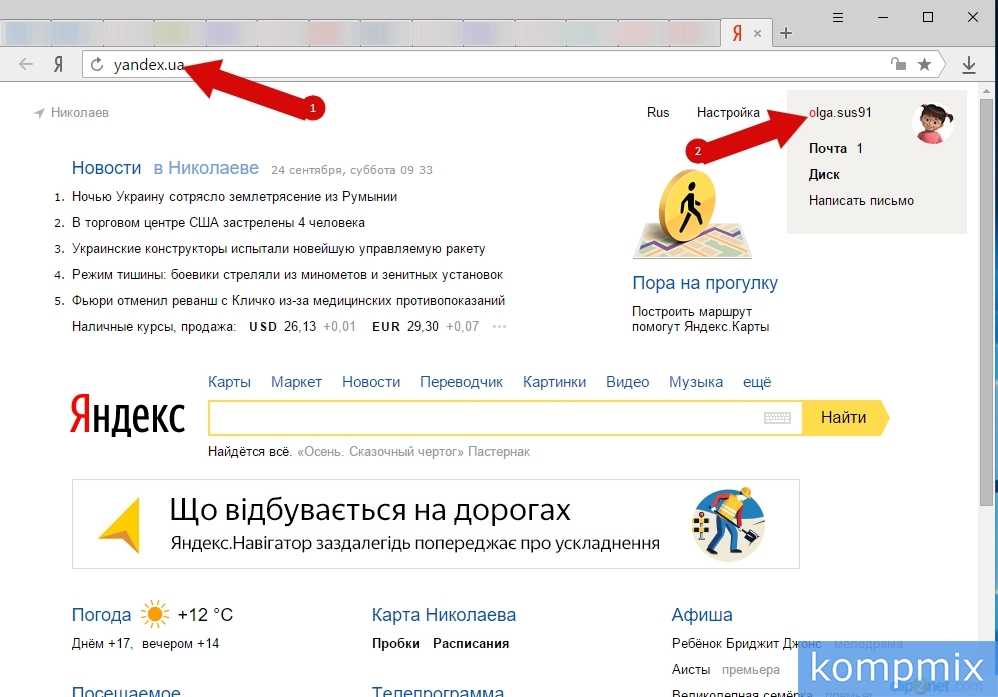Open the Переводчик service link
This screenshot has height=697, width=998.
click(x=461, y=382)
